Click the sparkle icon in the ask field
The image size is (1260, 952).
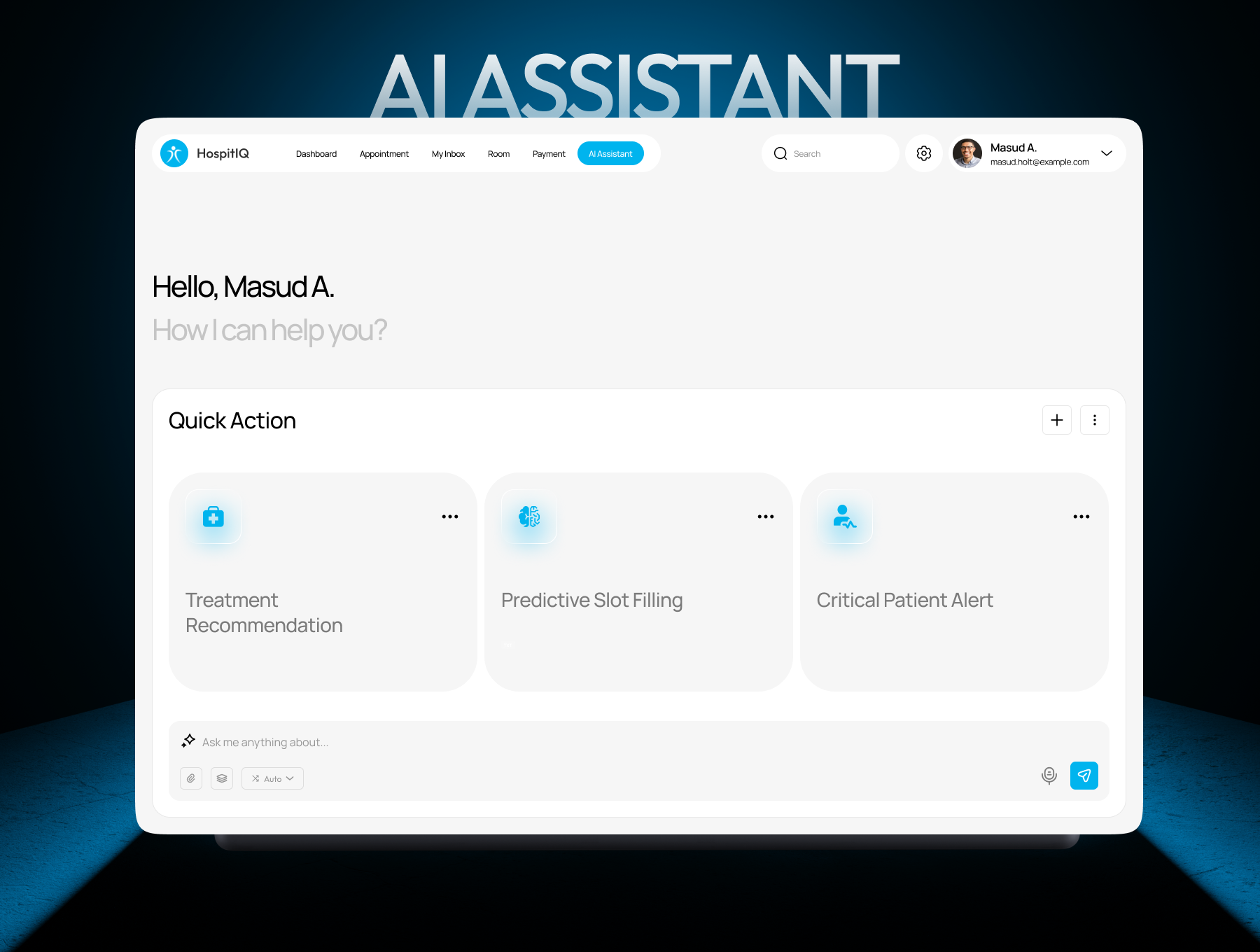tap(188, 741)
